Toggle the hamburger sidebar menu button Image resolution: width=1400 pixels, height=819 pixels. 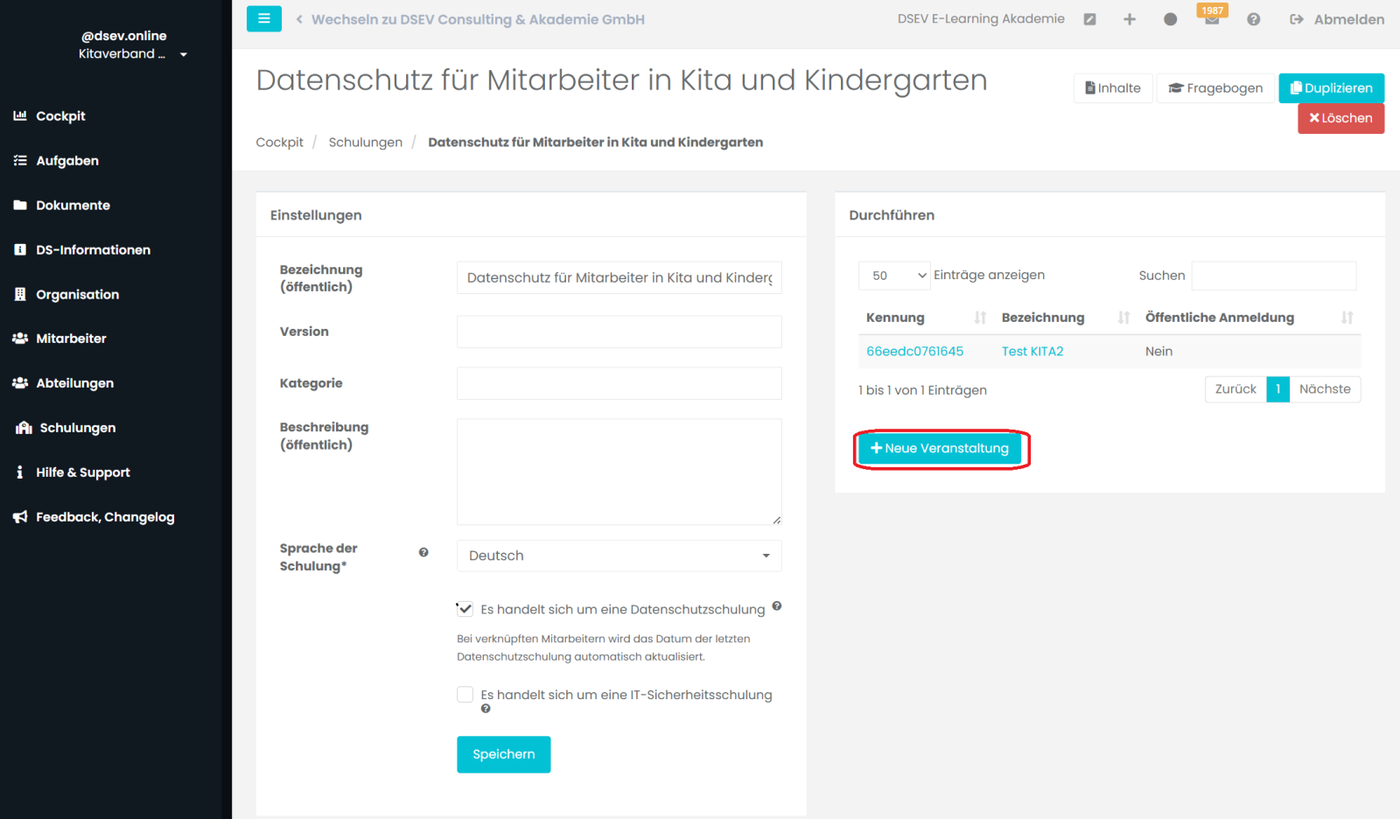[264, 19]
